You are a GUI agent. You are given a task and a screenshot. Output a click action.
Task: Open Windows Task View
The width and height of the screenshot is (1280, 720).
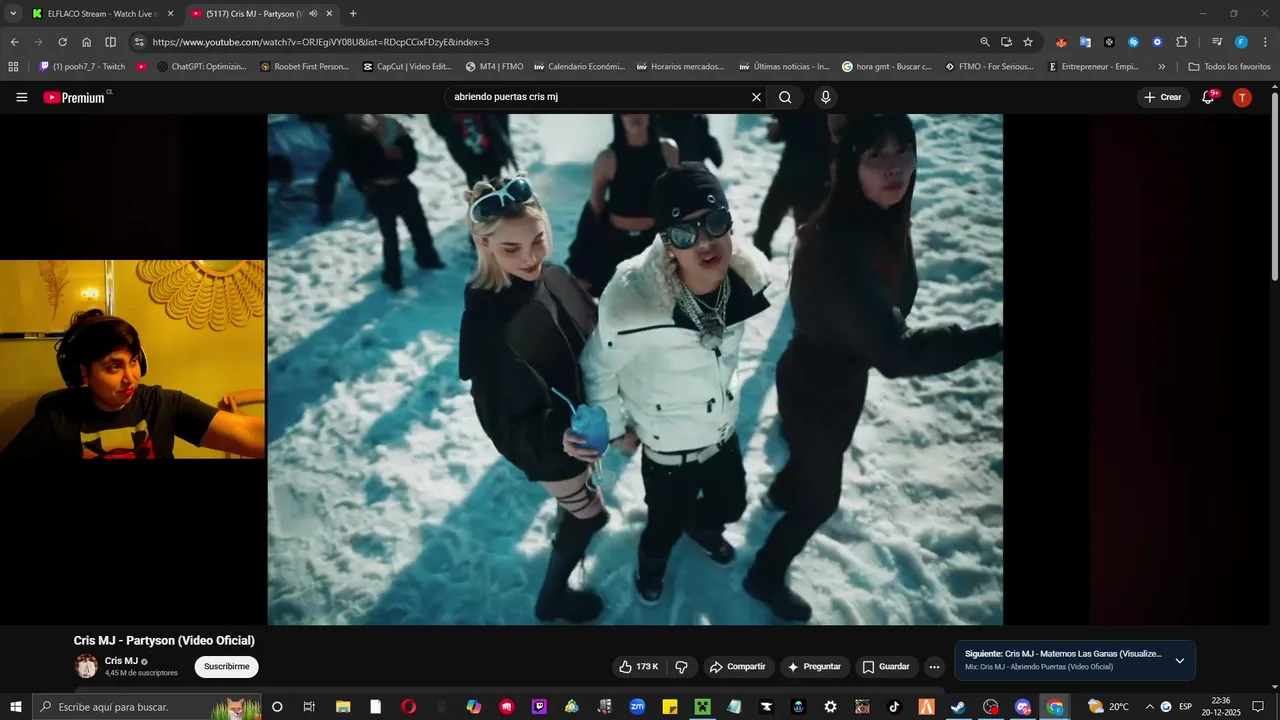pyautogui.click(x=309, y=707)
